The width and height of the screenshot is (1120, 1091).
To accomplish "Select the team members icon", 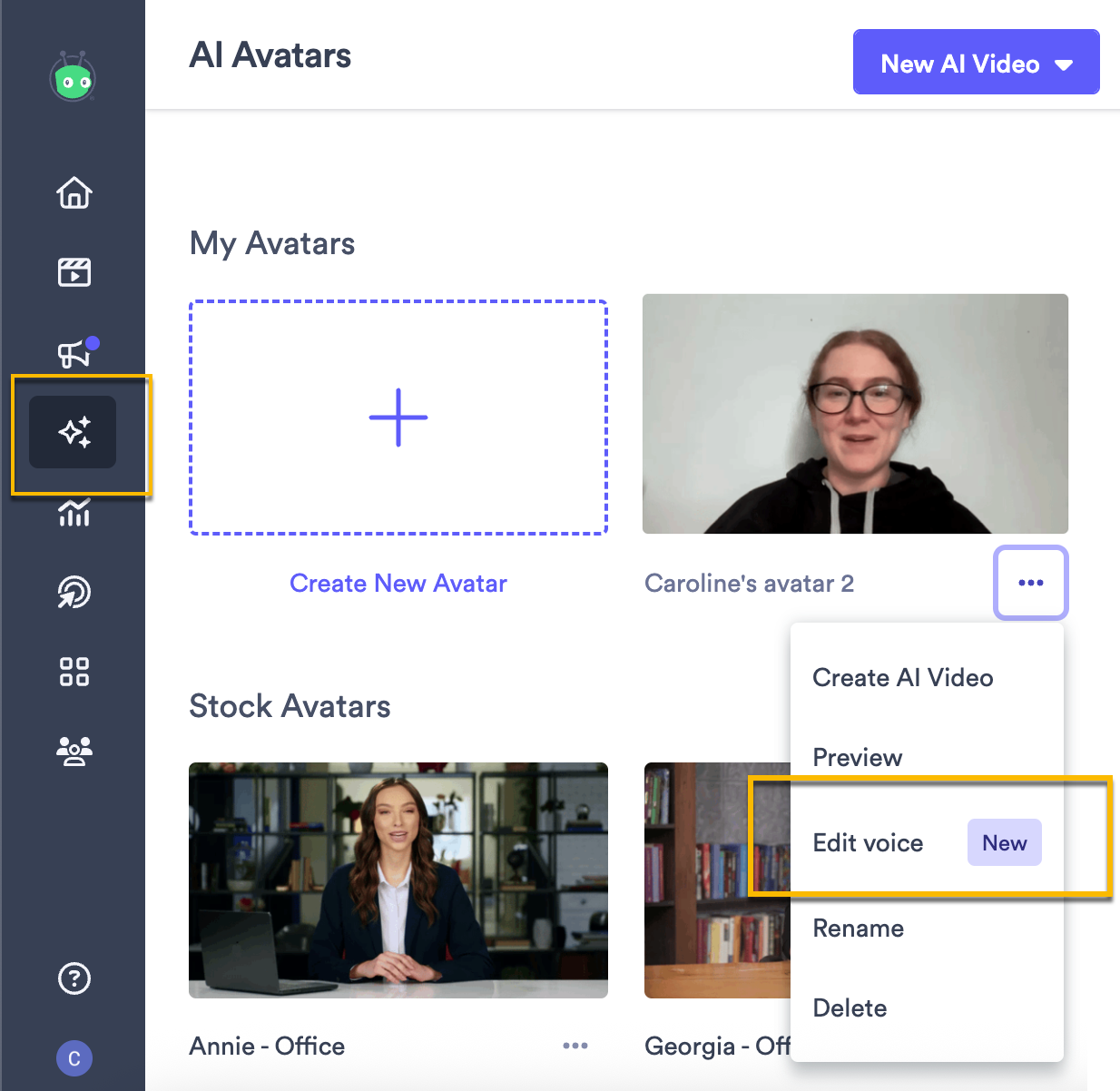I will point(74,750).
